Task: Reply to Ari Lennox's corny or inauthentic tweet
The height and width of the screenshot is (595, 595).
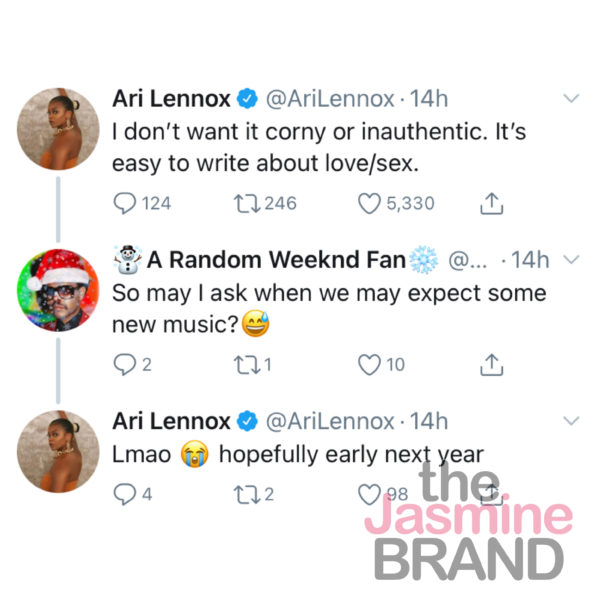Action: tap(124, 203)
